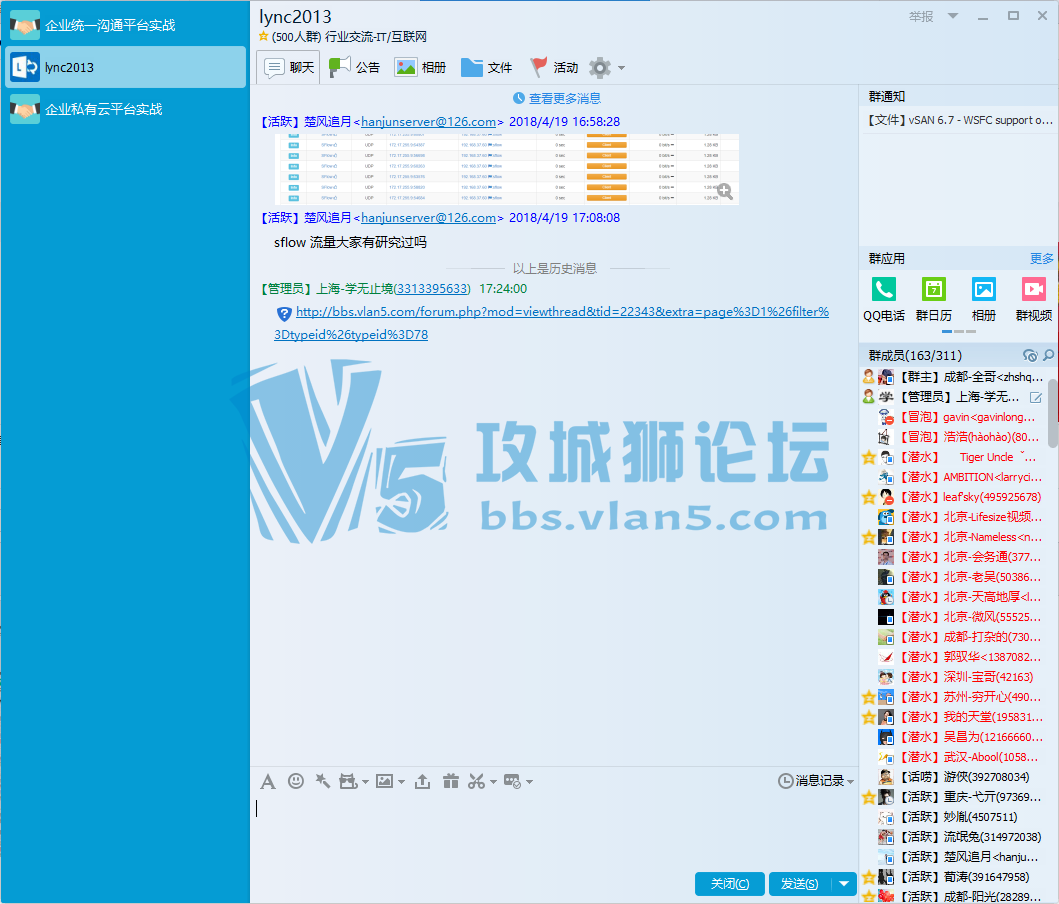The height and width of the screenshot is (904, 1059).
Task: Click the chat bubble shortcut icon
Action: click(x=513, y=781)
